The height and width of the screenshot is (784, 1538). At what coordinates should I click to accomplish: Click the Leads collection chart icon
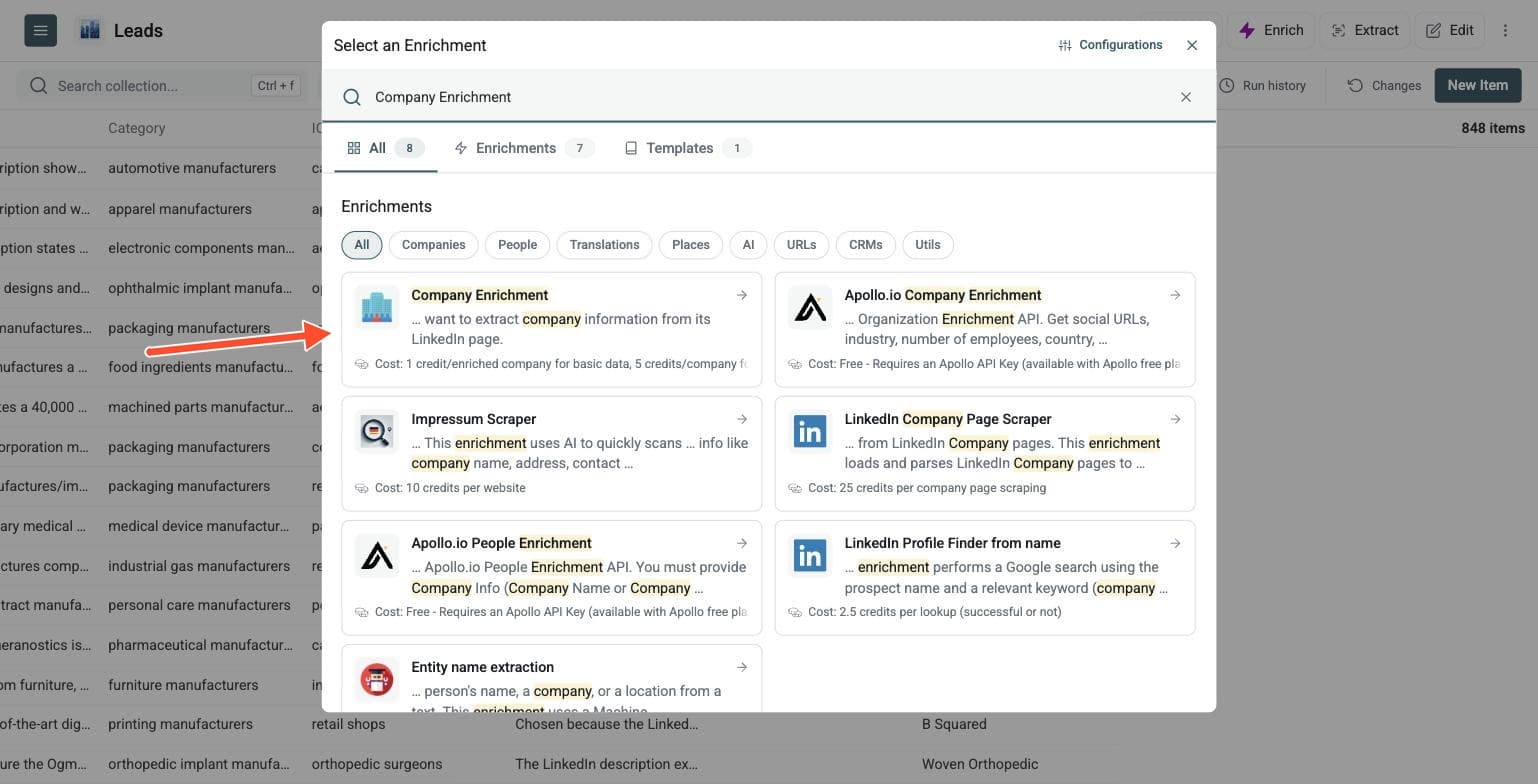90,30
